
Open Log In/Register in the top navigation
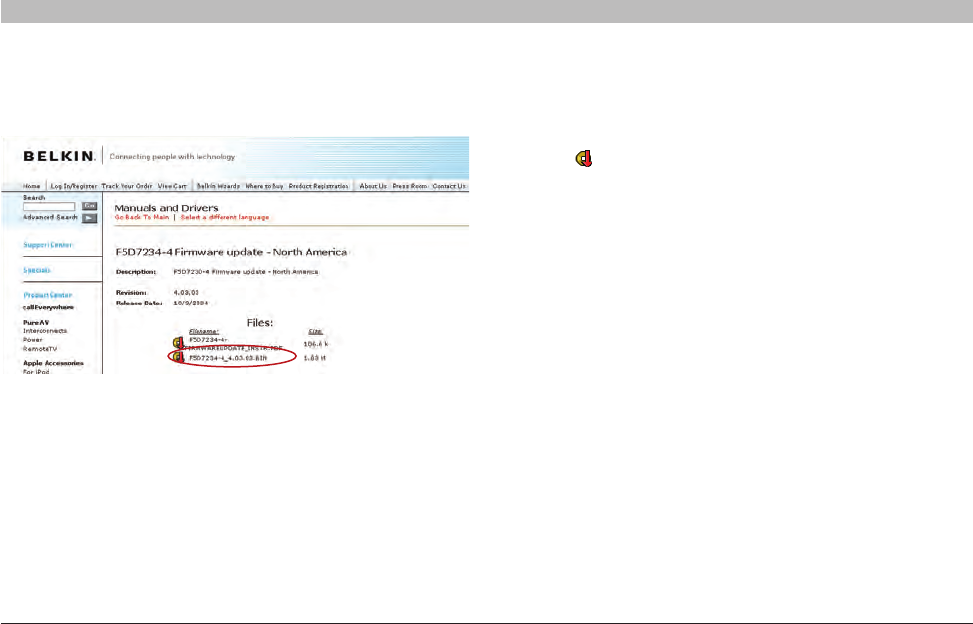(74, 186)
